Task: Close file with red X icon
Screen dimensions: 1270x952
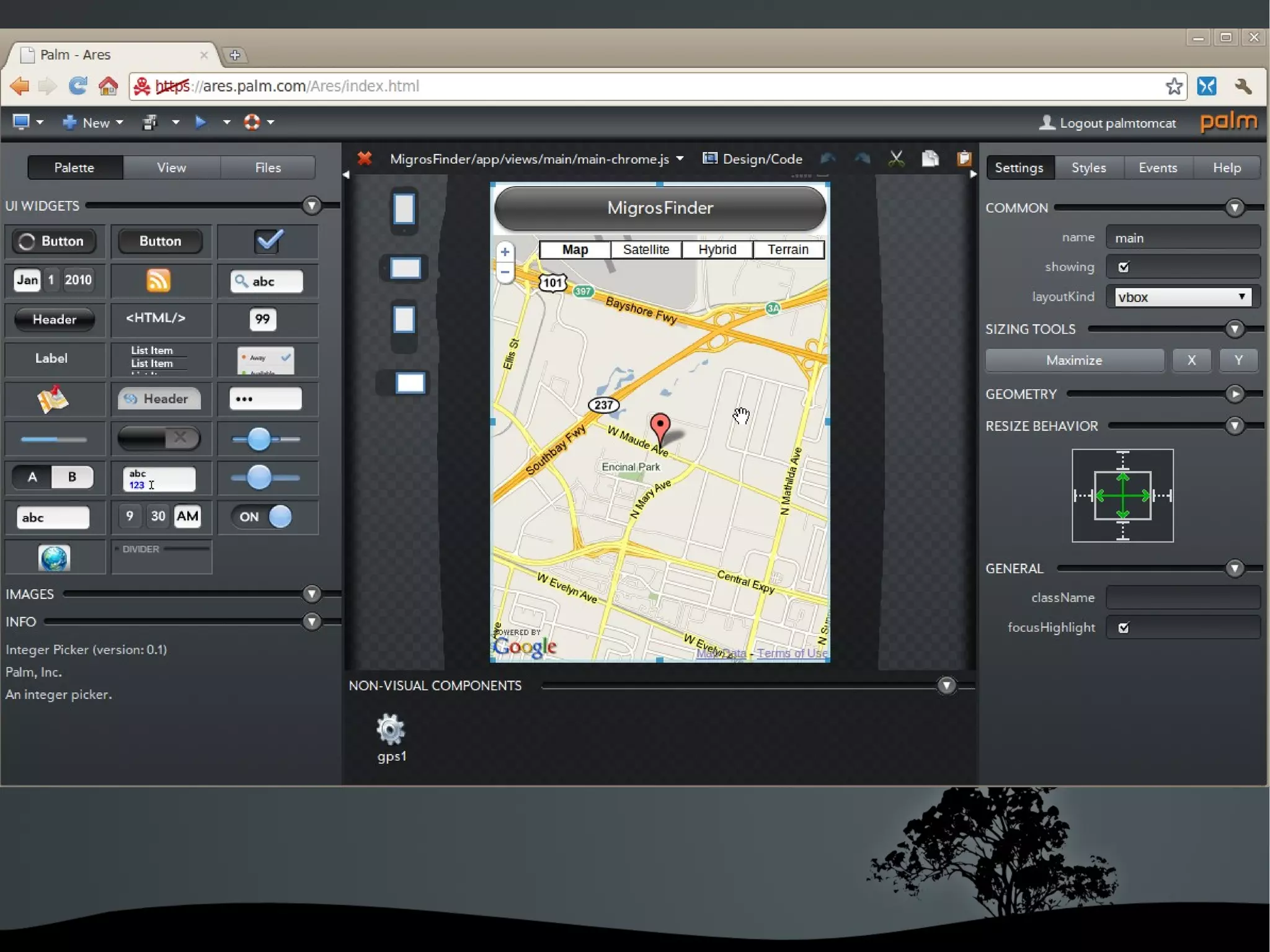Action: click(365, 159)
